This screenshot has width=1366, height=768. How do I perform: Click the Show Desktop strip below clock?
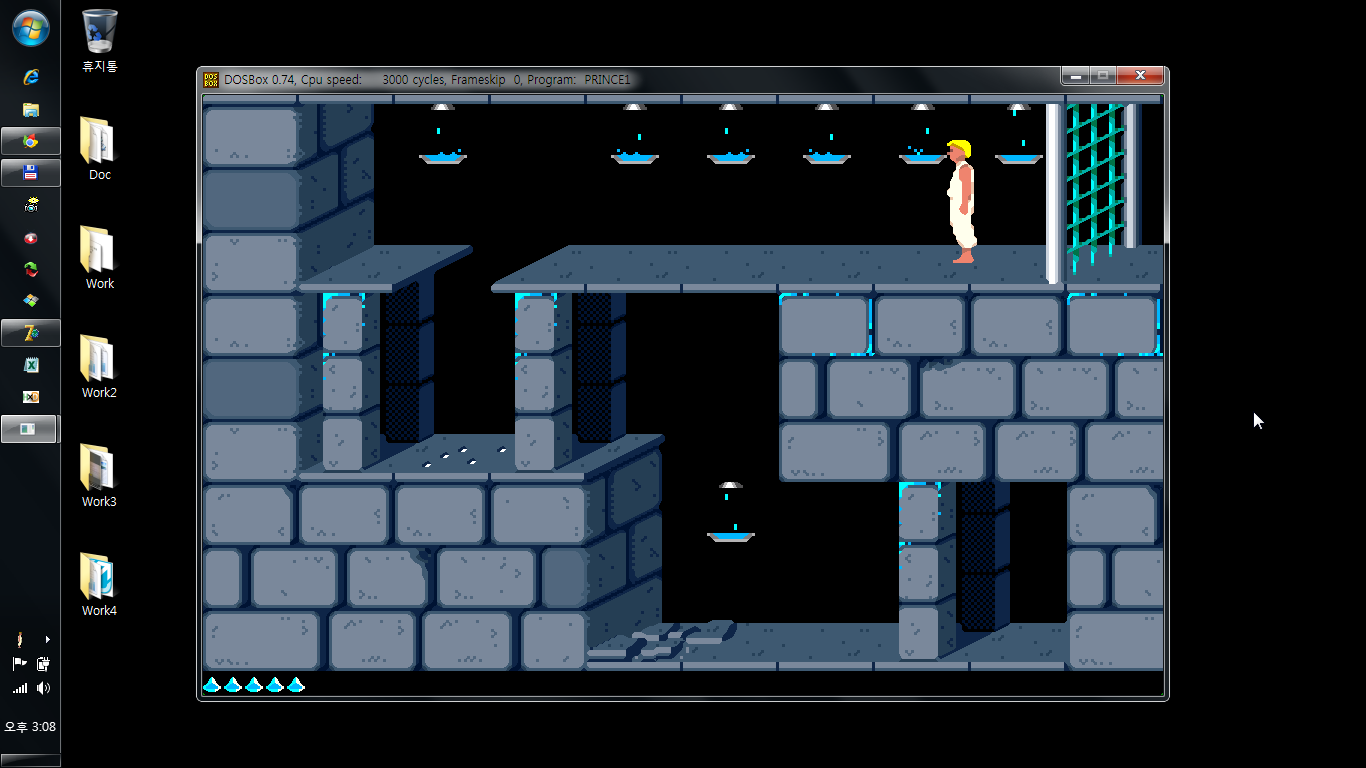tap(30, 761)
